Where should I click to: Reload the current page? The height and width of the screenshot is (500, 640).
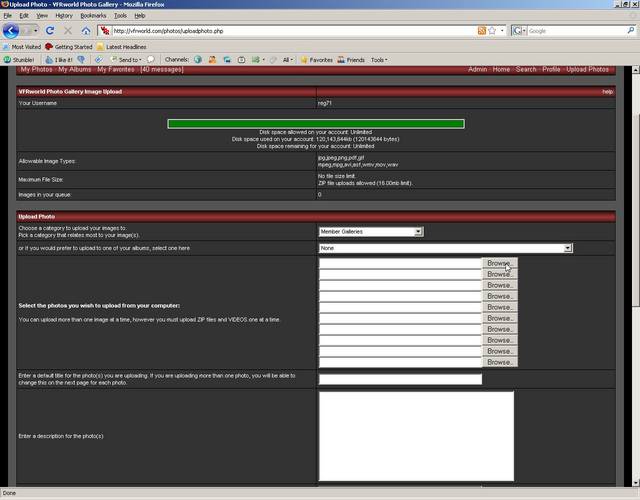coord(50,31)
